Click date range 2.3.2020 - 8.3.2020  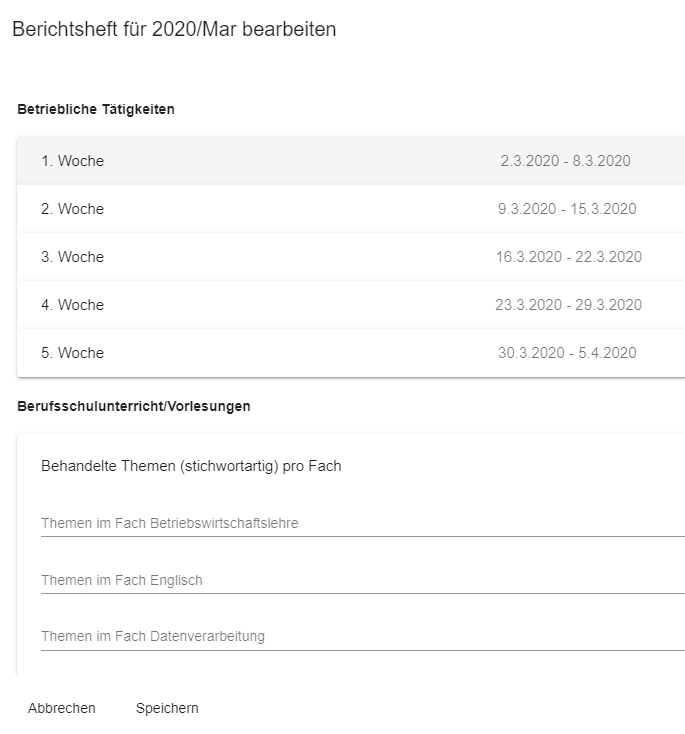tap(565, 161)
